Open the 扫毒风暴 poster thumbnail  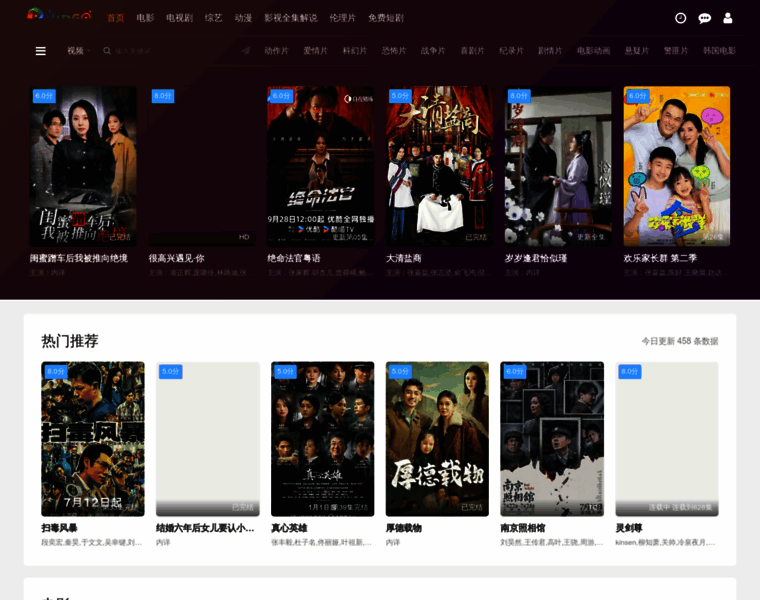click(93, 439)
